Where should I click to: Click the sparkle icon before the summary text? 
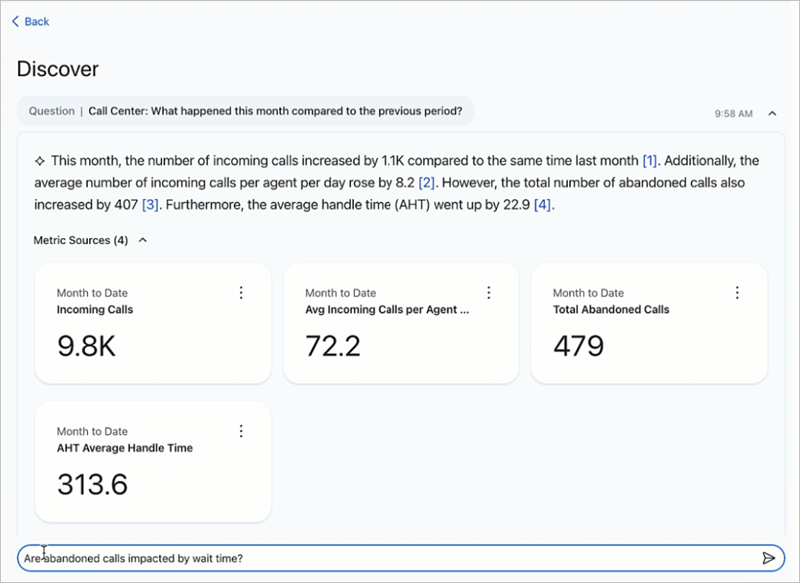[38, 160]
